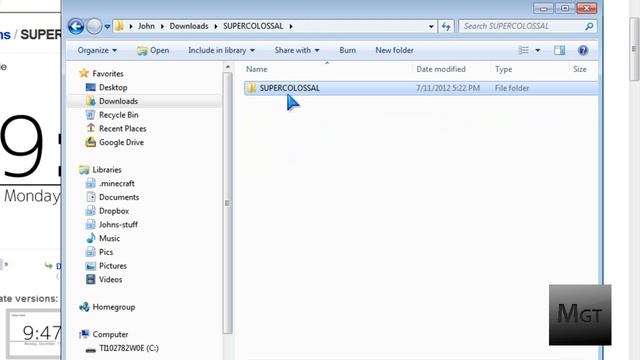Click SUPERCOLOSSAL in the address breadcrumb
This screenshot has height=360, width=640.
(253, 26)
